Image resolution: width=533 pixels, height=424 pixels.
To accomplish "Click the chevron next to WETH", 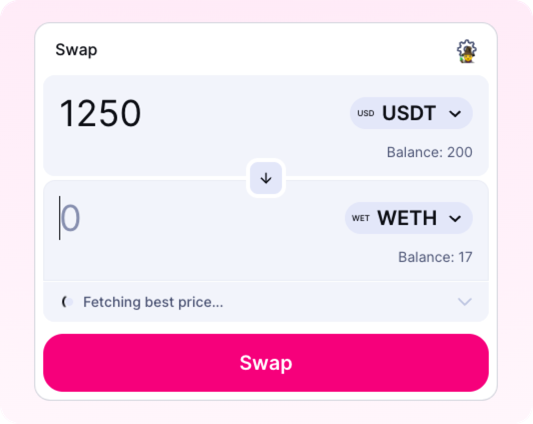I will (x=455, y=218).
